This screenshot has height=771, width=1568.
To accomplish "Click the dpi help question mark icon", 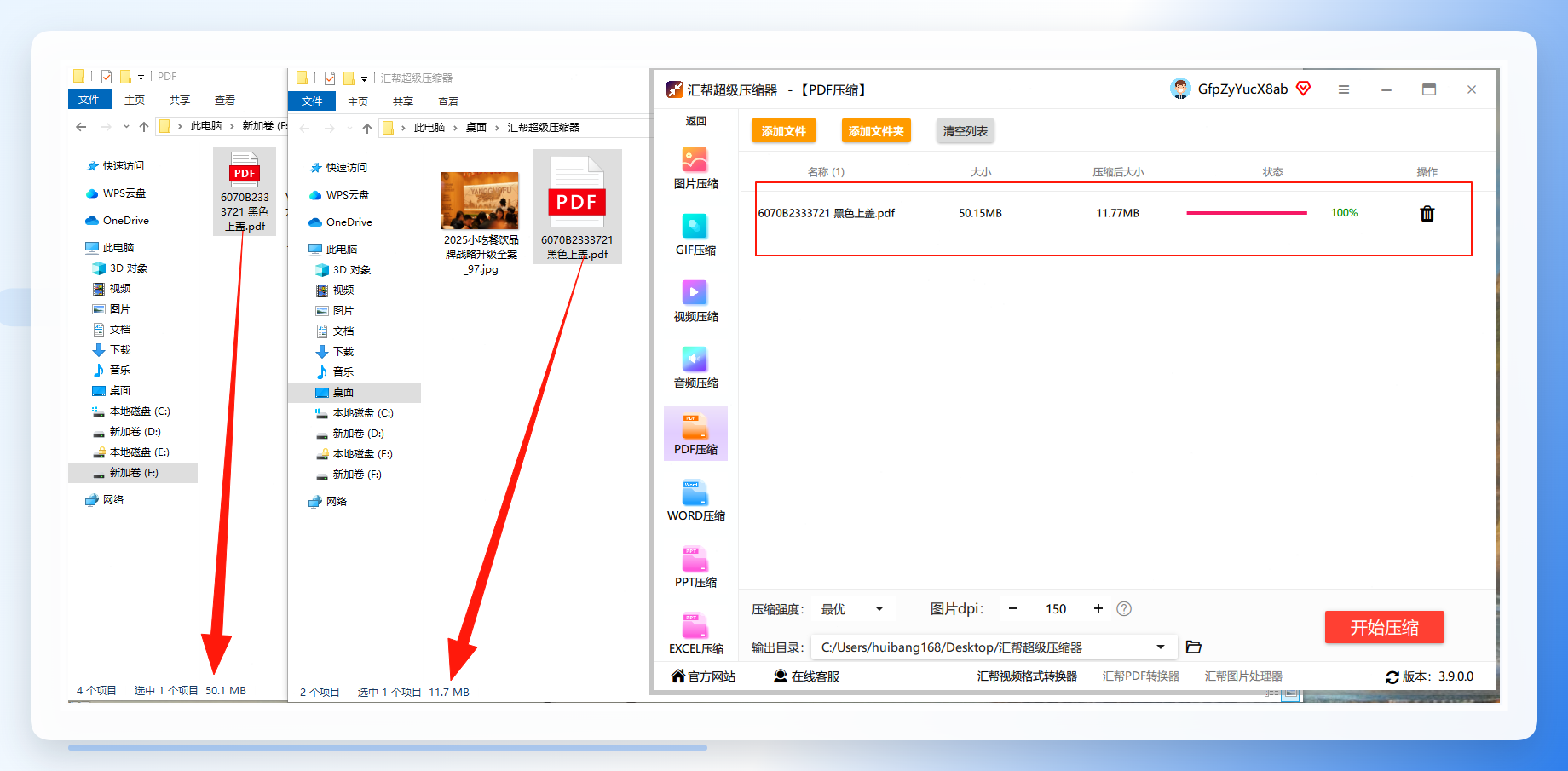I will [1124, 609].
